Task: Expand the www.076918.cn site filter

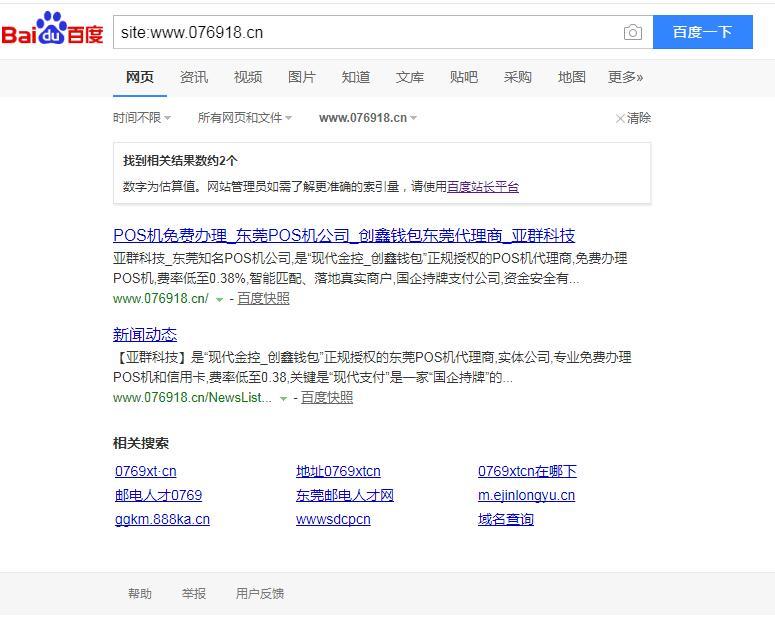Action: pos(368,118)
